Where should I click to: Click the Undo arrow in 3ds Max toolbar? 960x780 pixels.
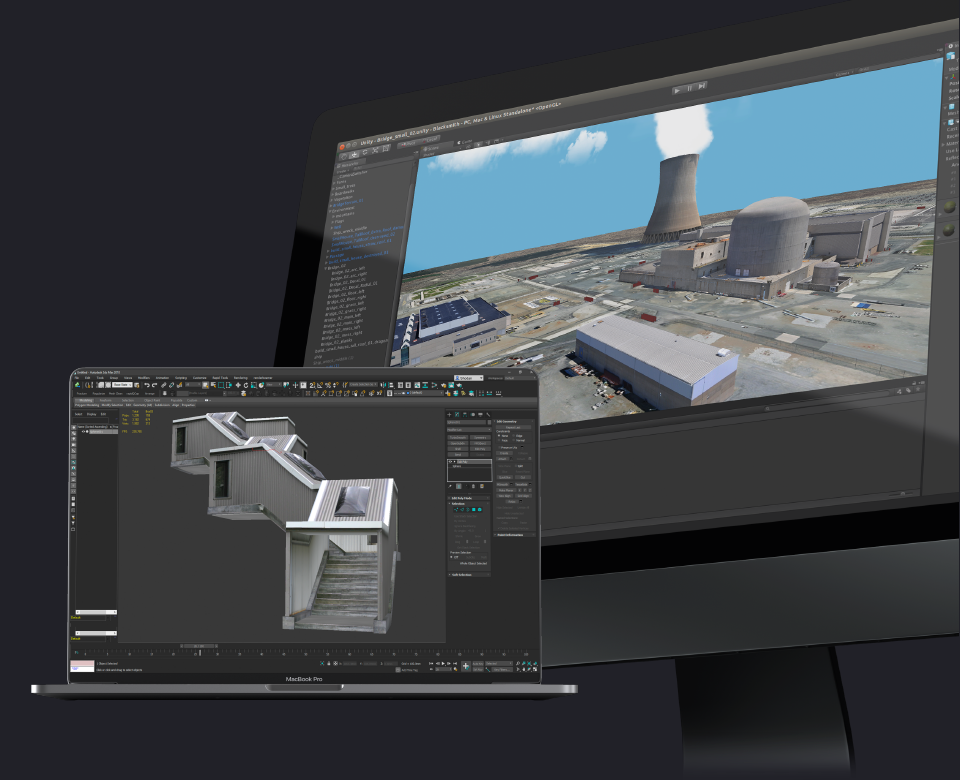pos(146,385)
